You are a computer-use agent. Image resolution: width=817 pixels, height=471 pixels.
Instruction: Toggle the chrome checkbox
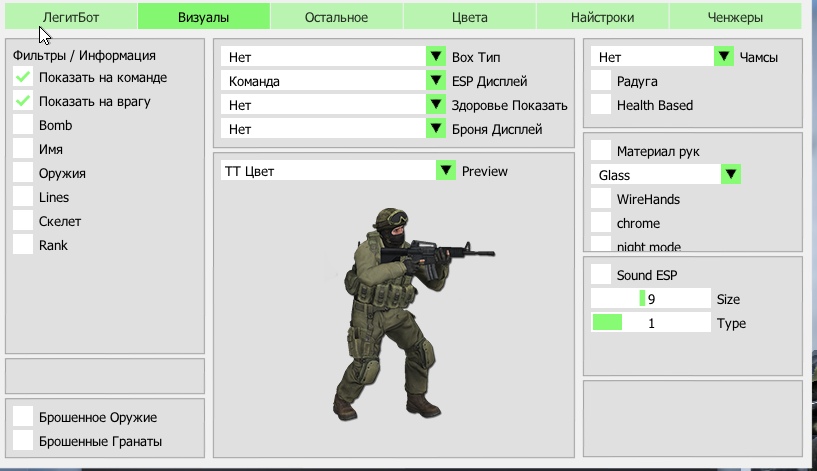(601, 223)
